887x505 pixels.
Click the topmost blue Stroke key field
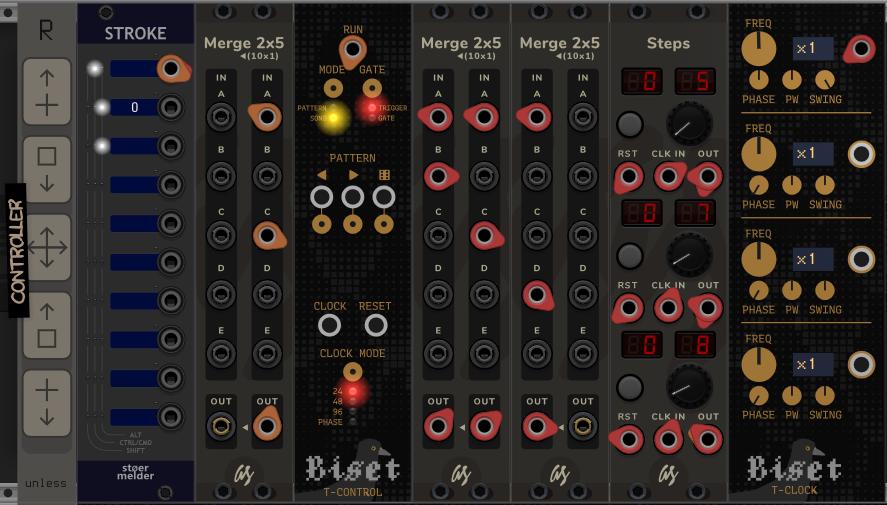(134, 68)
